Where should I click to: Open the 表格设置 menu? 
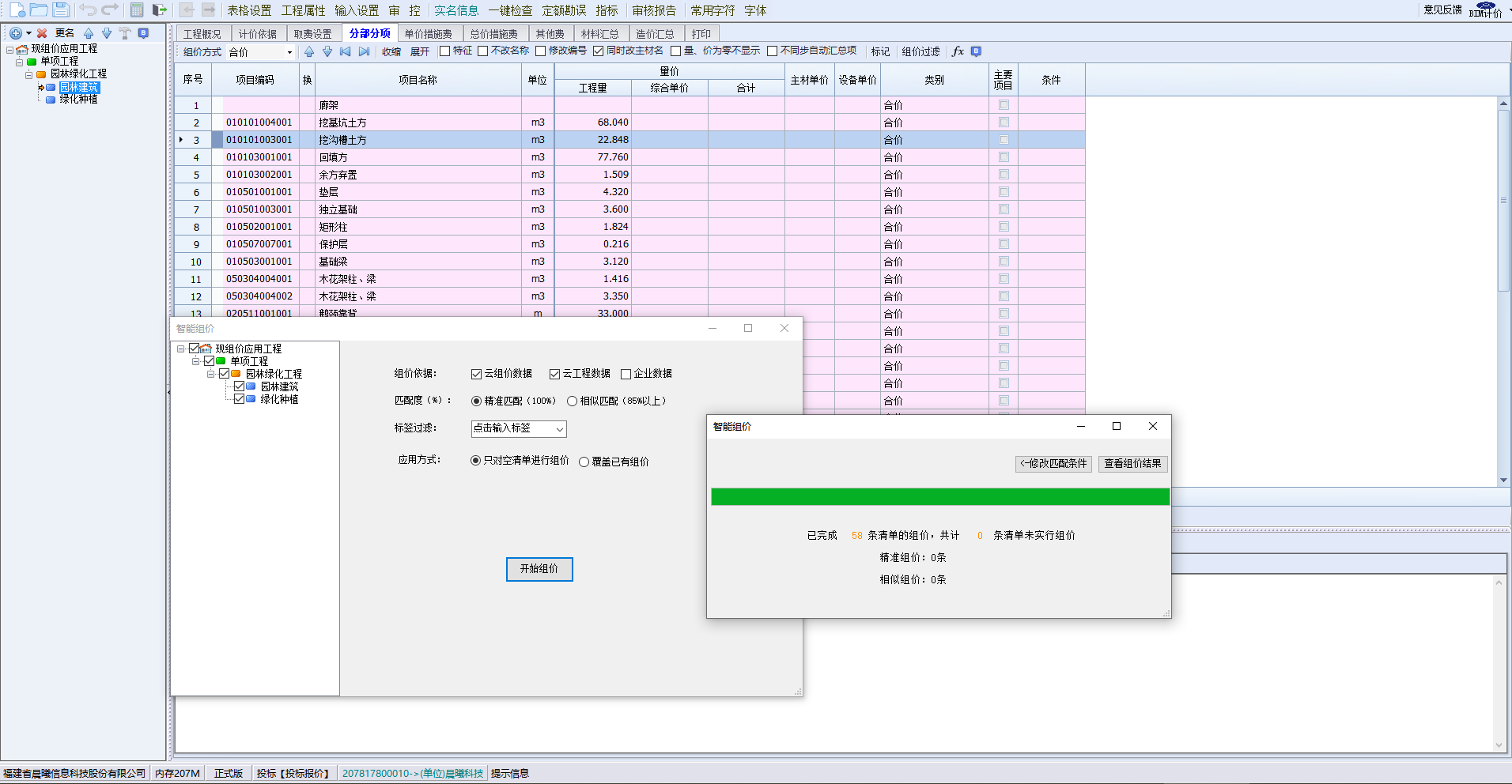click(x=249, y=10)
